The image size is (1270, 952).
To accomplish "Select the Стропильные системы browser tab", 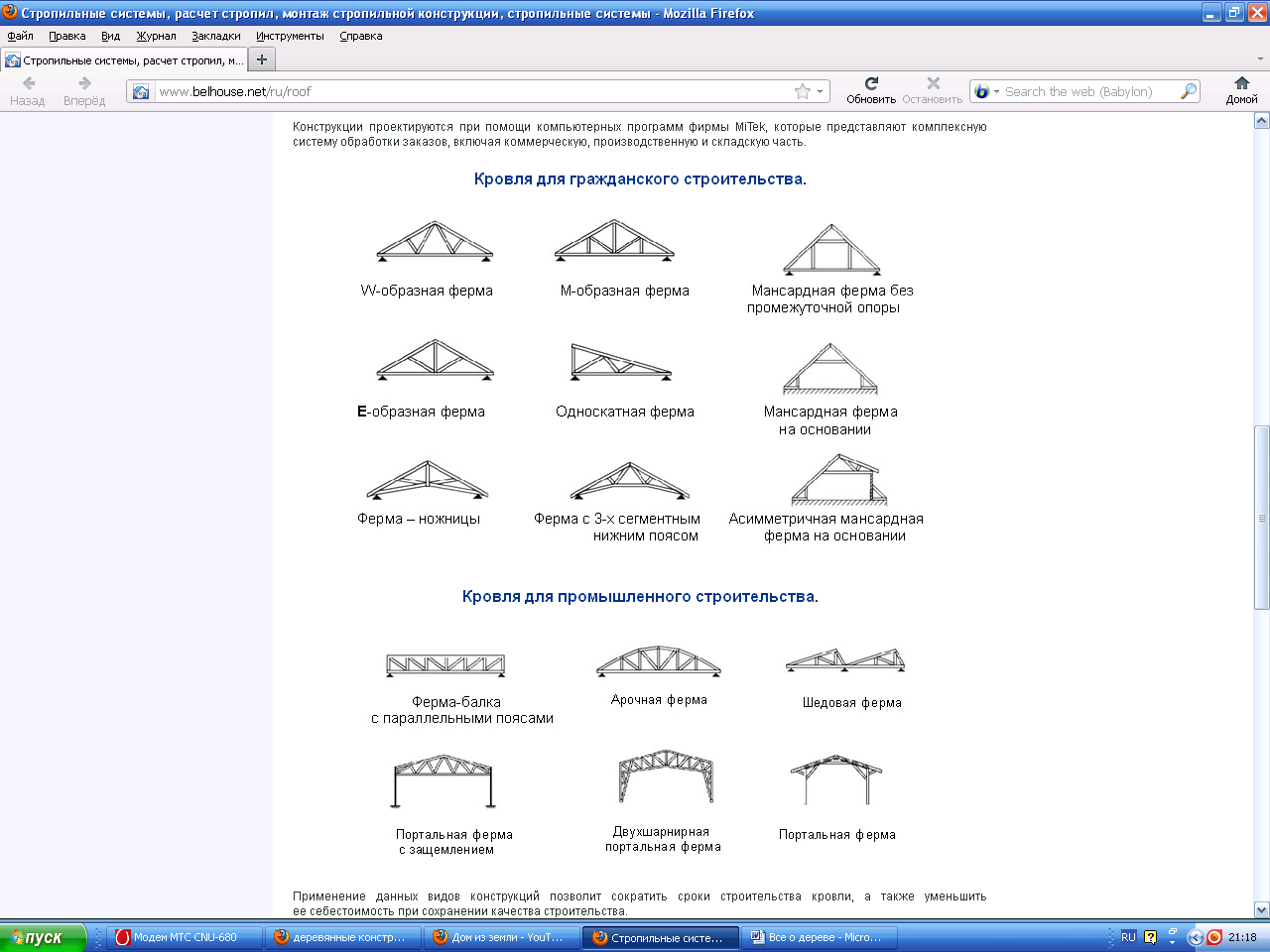I will [124, 60].
